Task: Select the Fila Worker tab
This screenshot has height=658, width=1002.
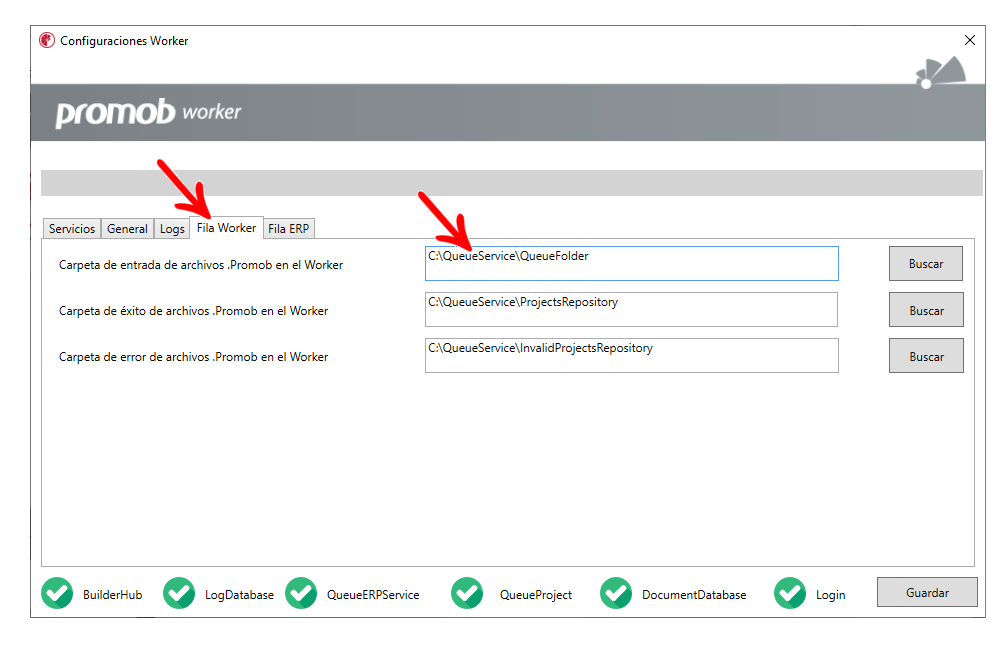Action: click(x=226, y=227)
